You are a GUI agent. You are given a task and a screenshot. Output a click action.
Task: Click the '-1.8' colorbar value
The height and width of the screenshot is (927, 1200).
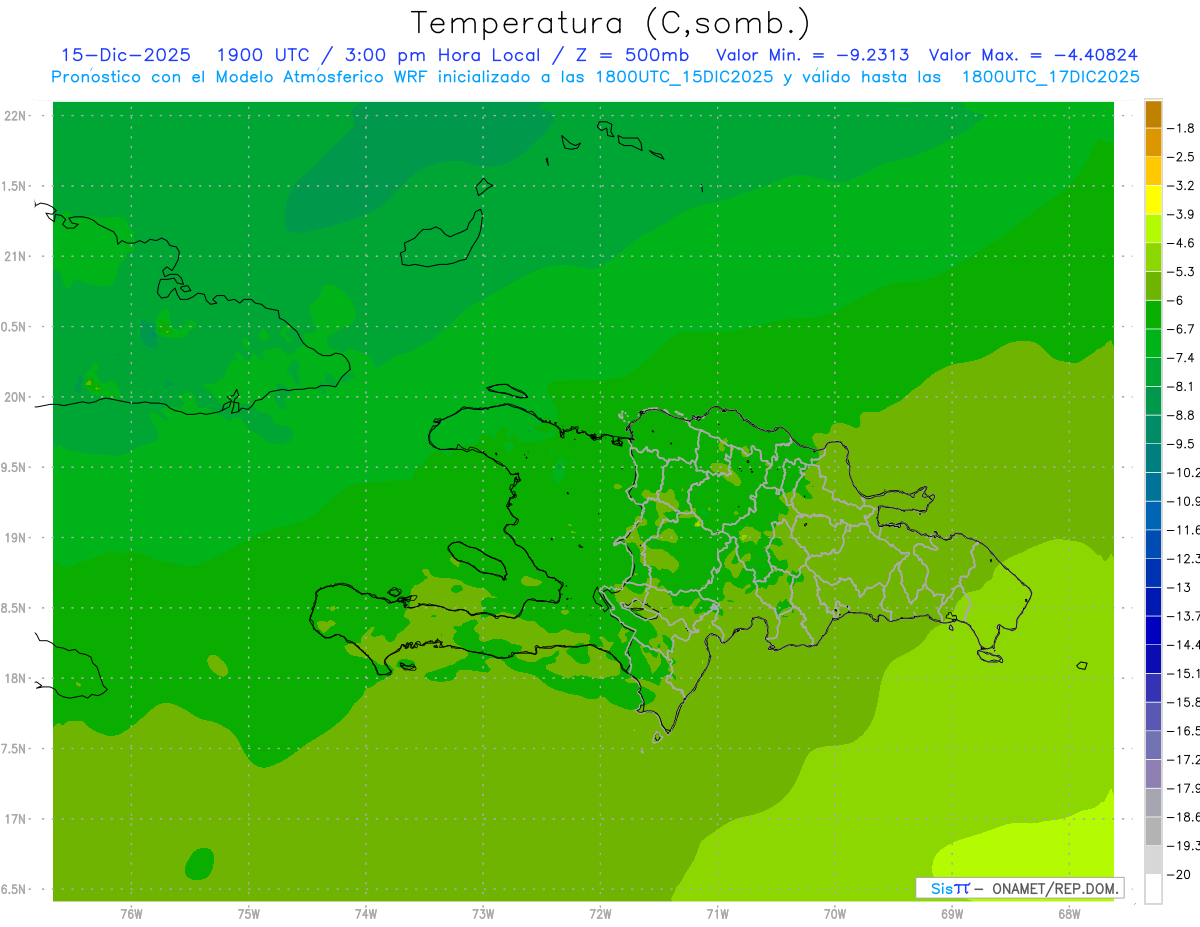click(x=1182, y=128)
